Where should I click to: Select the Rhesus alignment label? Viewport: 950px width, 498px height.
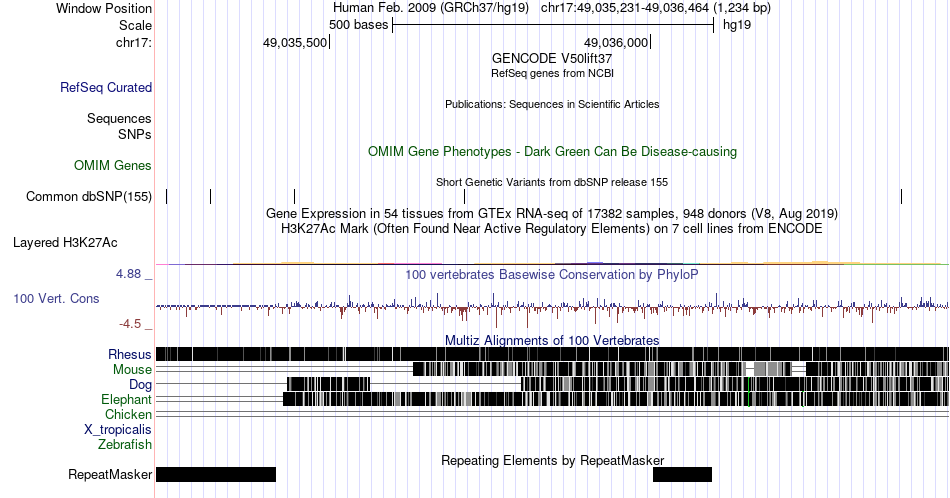(x=130, y=354)
